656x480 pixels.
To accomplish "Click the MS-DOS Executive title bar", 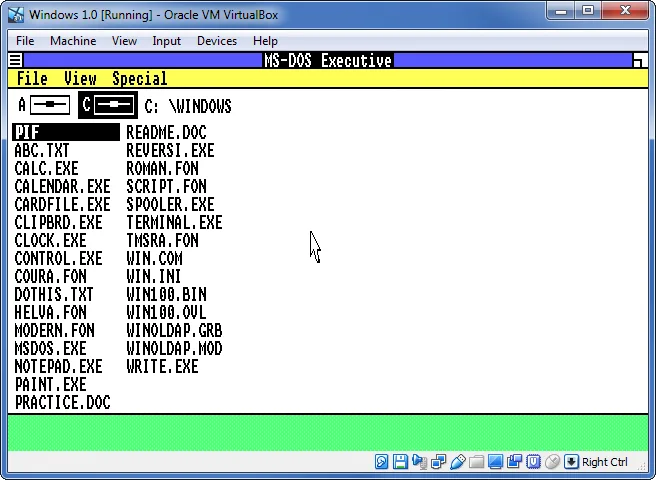I will point(328,60).
